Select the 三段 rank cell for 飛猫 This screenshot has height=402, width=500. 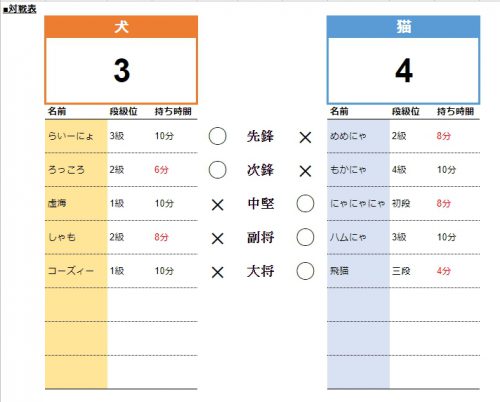(x=401, y=271)
